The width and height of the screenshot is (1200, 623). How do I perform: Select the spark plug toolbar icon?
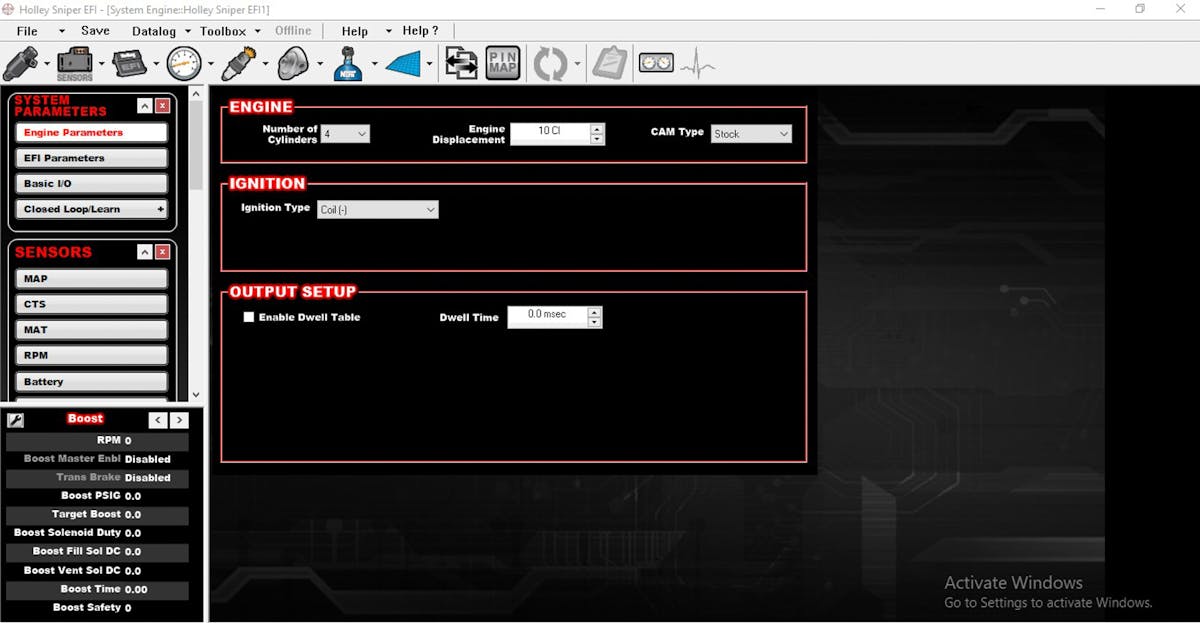[x=238, y=64]
